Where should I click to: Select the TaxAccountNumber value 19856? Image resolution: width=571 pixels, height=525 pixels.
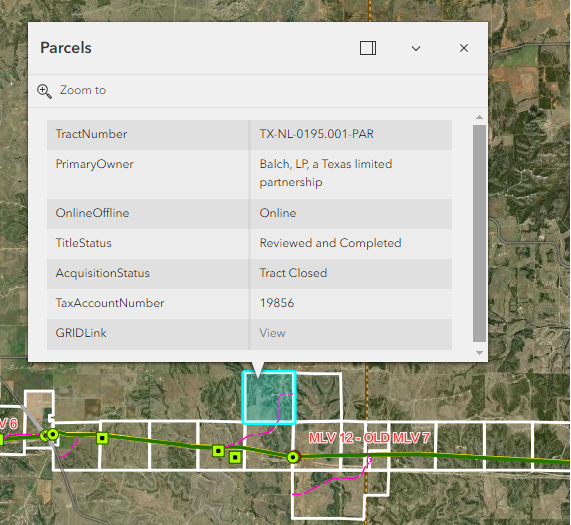tap(277, 303)
